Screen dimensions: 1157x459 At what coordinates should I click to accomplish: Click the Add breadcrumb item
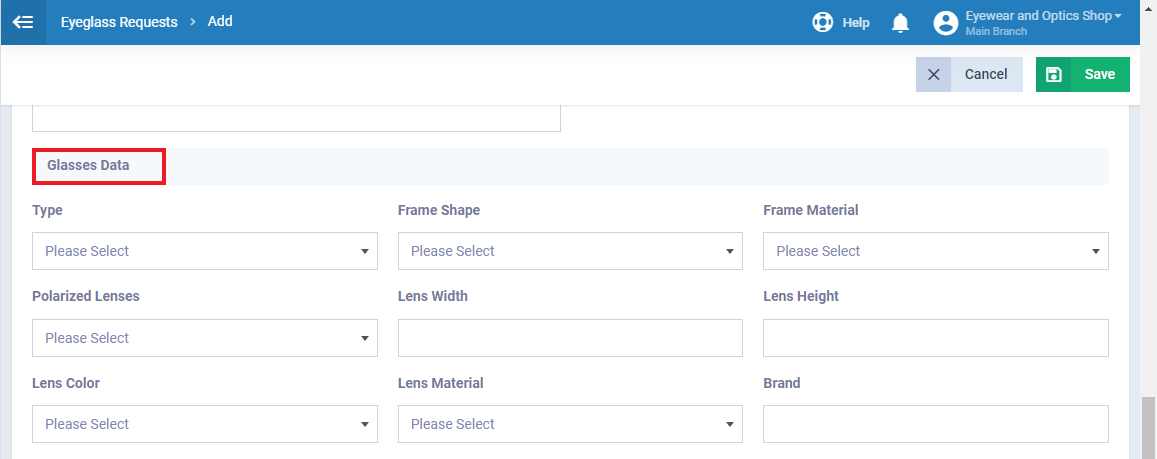(220, 21)
